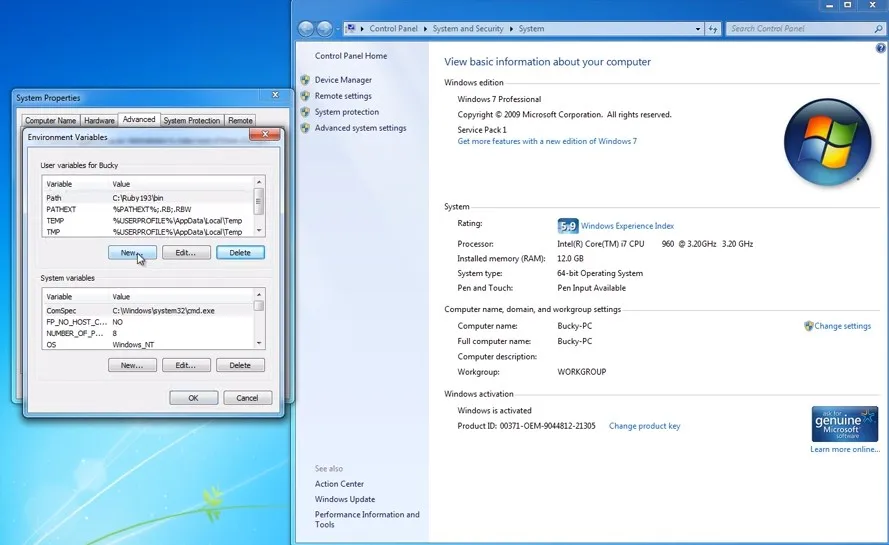Select the Path user variable row
Viewport: 889px width, 545px height.
coord(148,198)
